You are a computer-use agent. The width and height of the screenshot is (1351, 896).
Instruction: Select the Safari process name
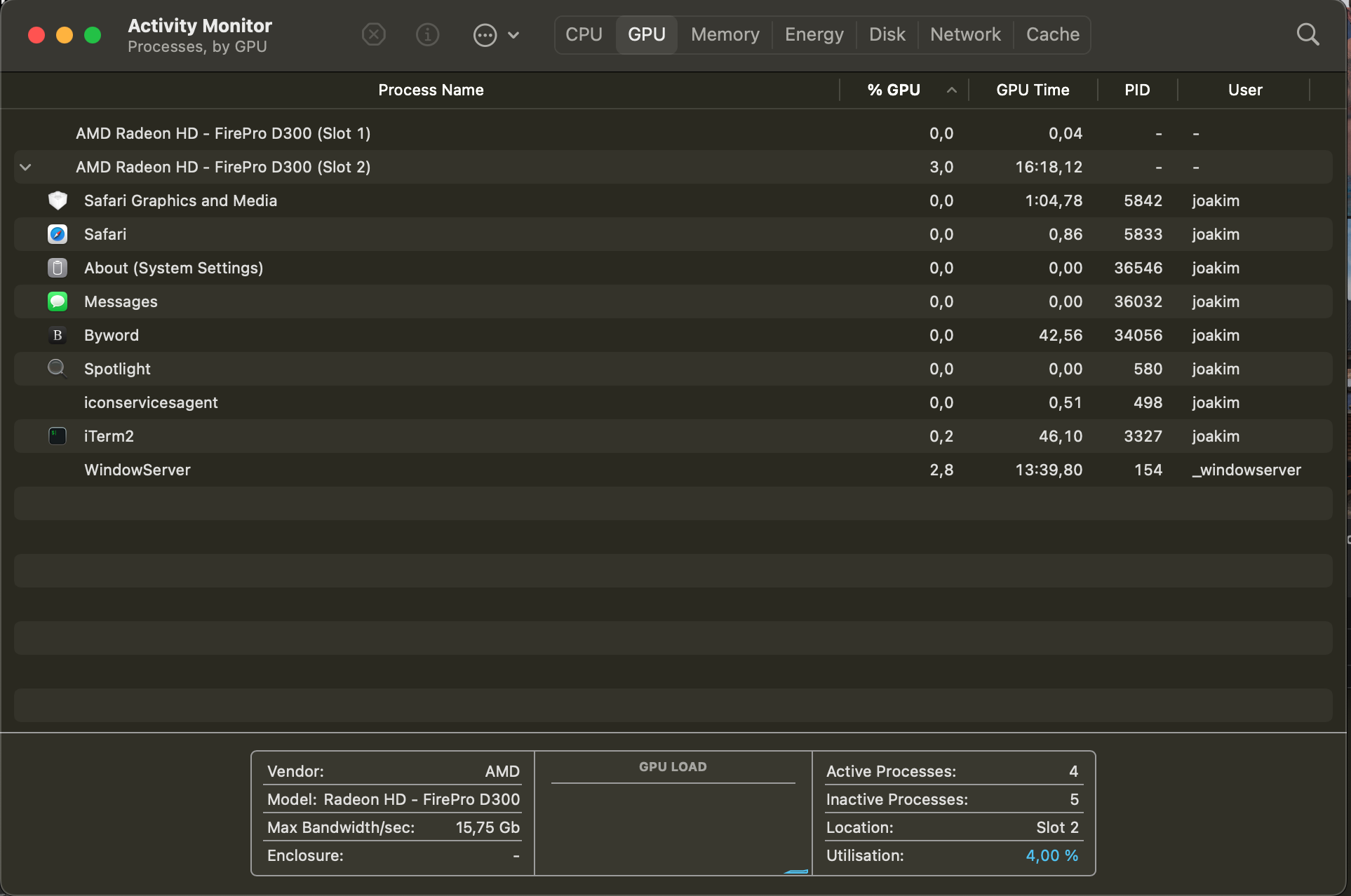[x=105, y=234]
